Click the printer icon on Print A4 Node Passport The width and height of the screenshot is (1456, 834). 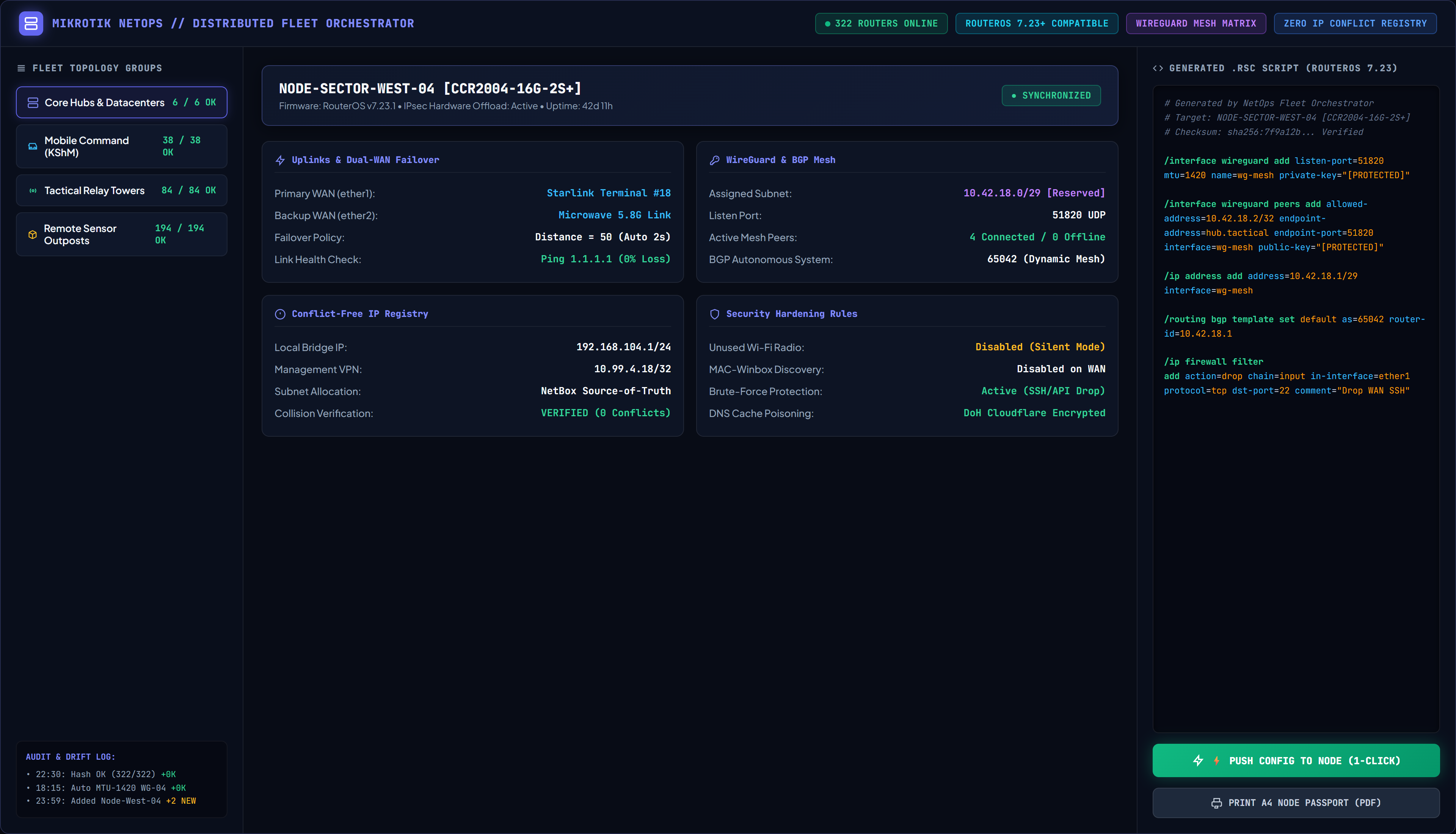(1217, 803)
